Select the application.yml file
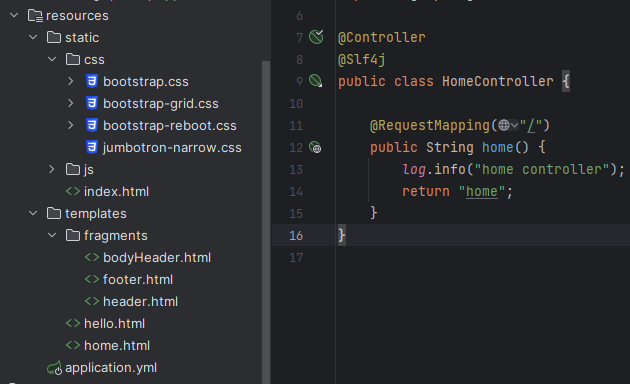Image resolution: width=630 pixels, height=384 pixels. [111, 368]
